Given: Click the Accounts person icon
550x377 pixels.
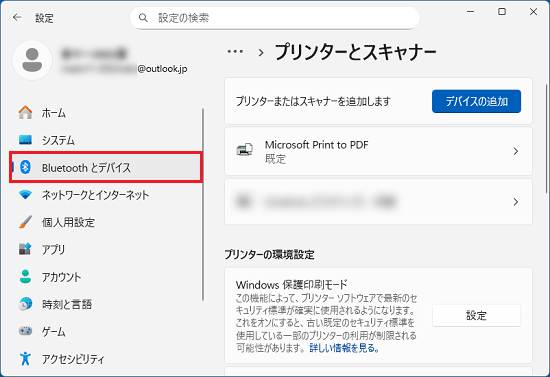Looking at the screenshot, I should 25,276.
